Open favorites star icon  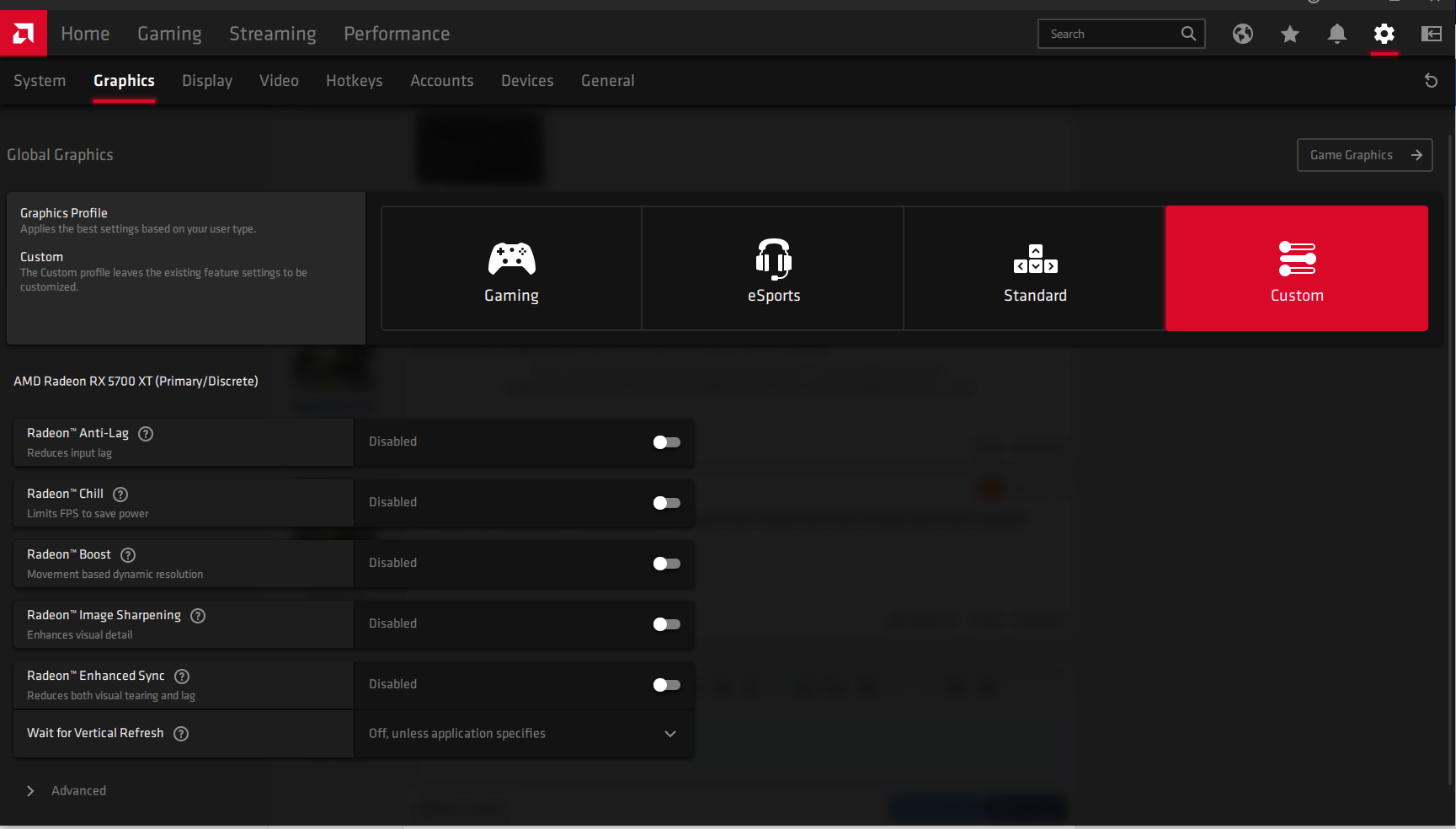click(1290, 34)
